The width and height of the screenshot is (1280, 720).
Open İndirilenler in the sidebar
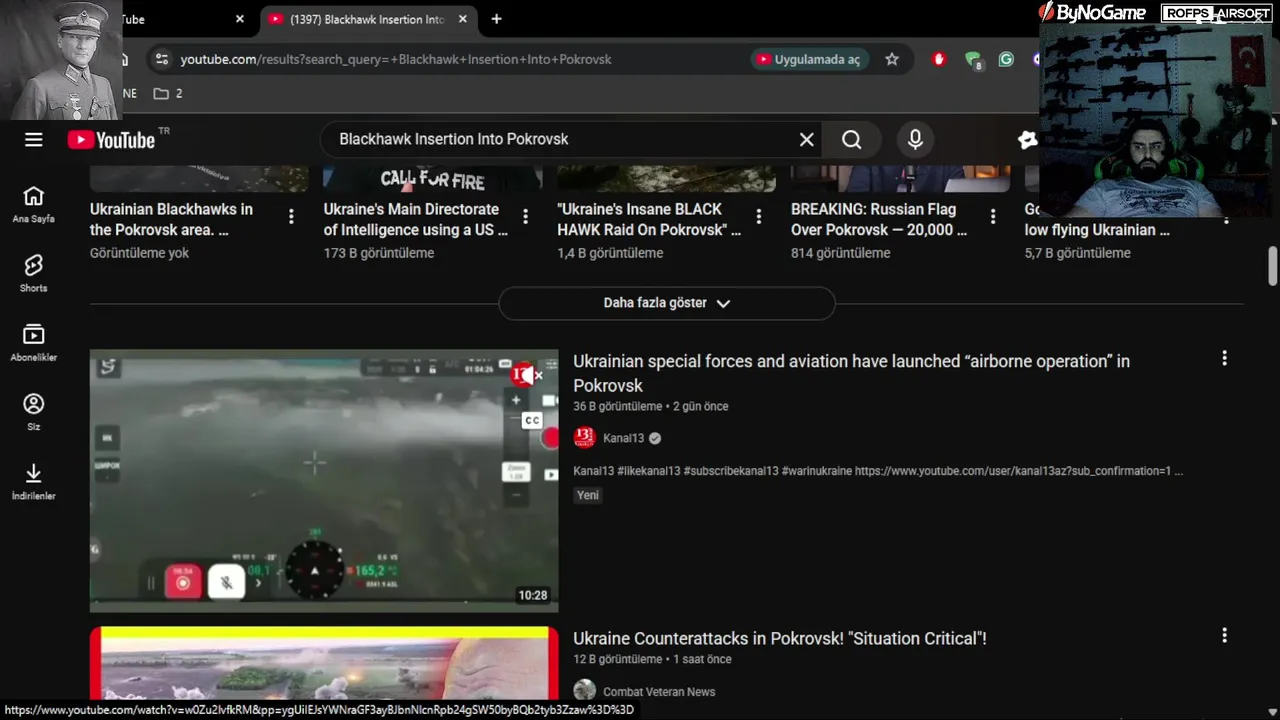click(x=34, y=481)
